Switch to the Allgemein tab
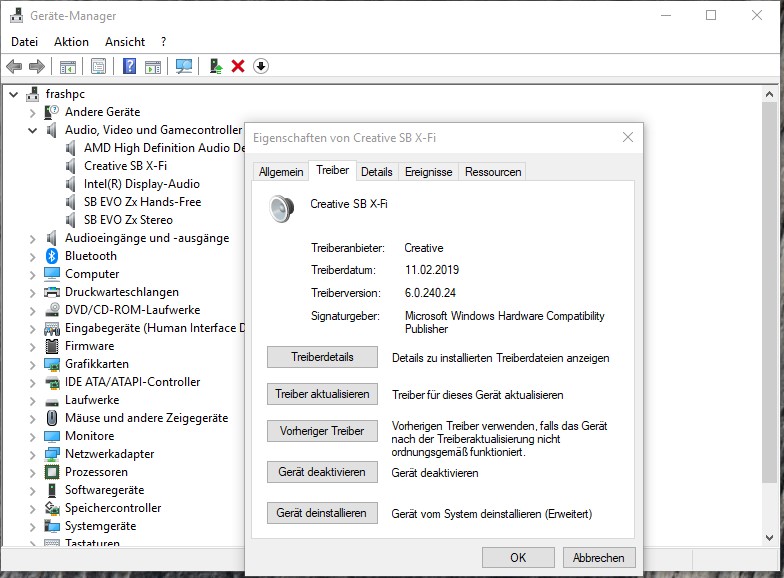Image resolution: width=784 pixels, height=578 pixels. pyautogui.click(x=281, y=172)
